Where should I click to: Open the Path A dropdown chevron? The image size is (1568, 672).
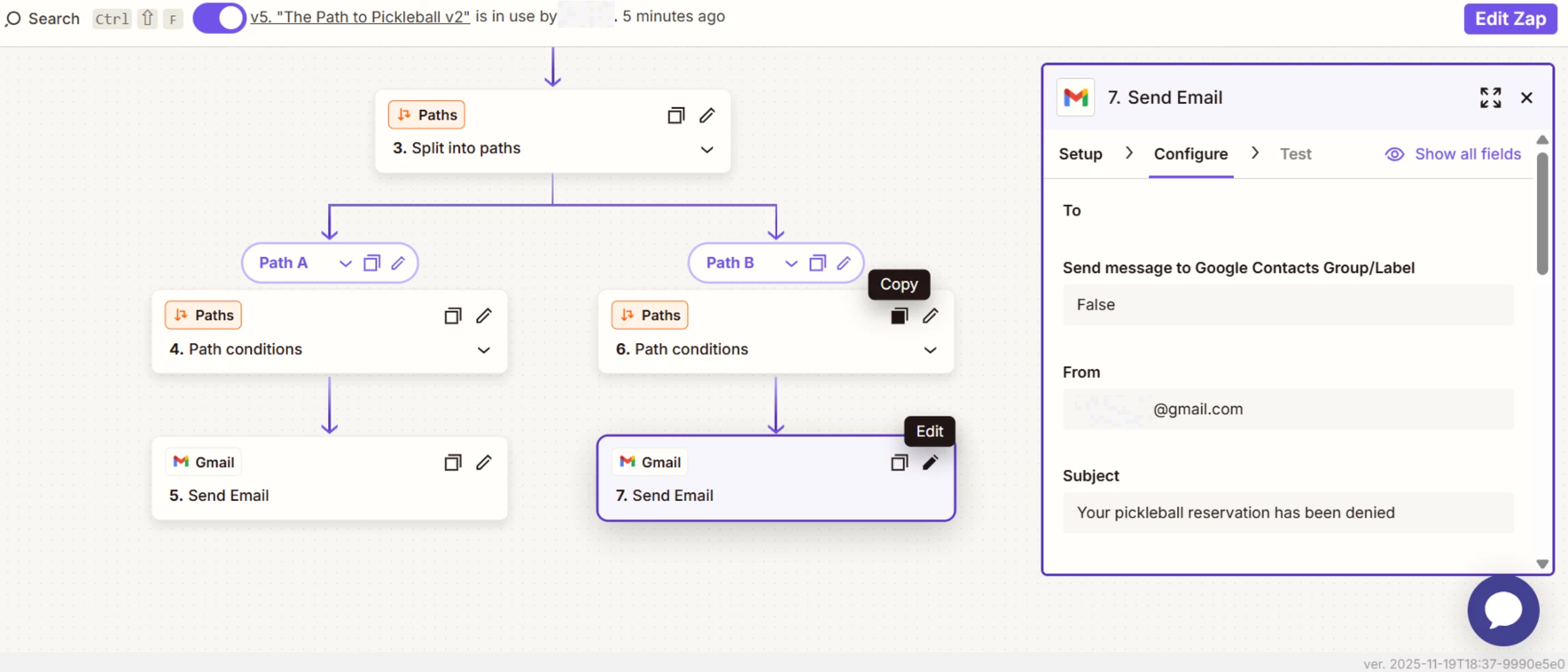click(345, 263)
